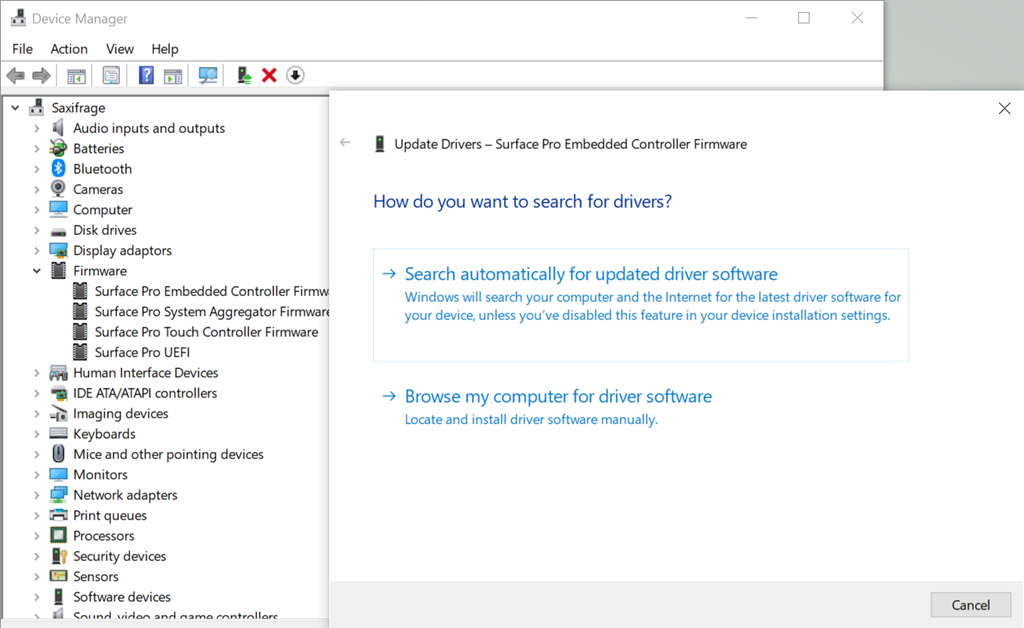Click the show/hide console tree toolbar icon
Screen dimensions: 1024x628
[76, 76]
